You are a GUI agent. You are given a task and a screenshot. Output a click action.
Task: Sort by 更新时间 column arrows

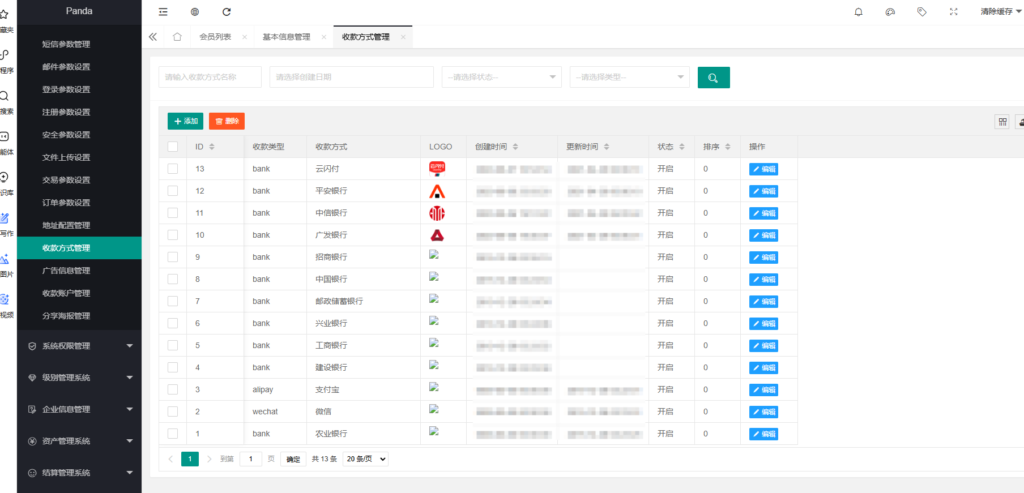607,147
